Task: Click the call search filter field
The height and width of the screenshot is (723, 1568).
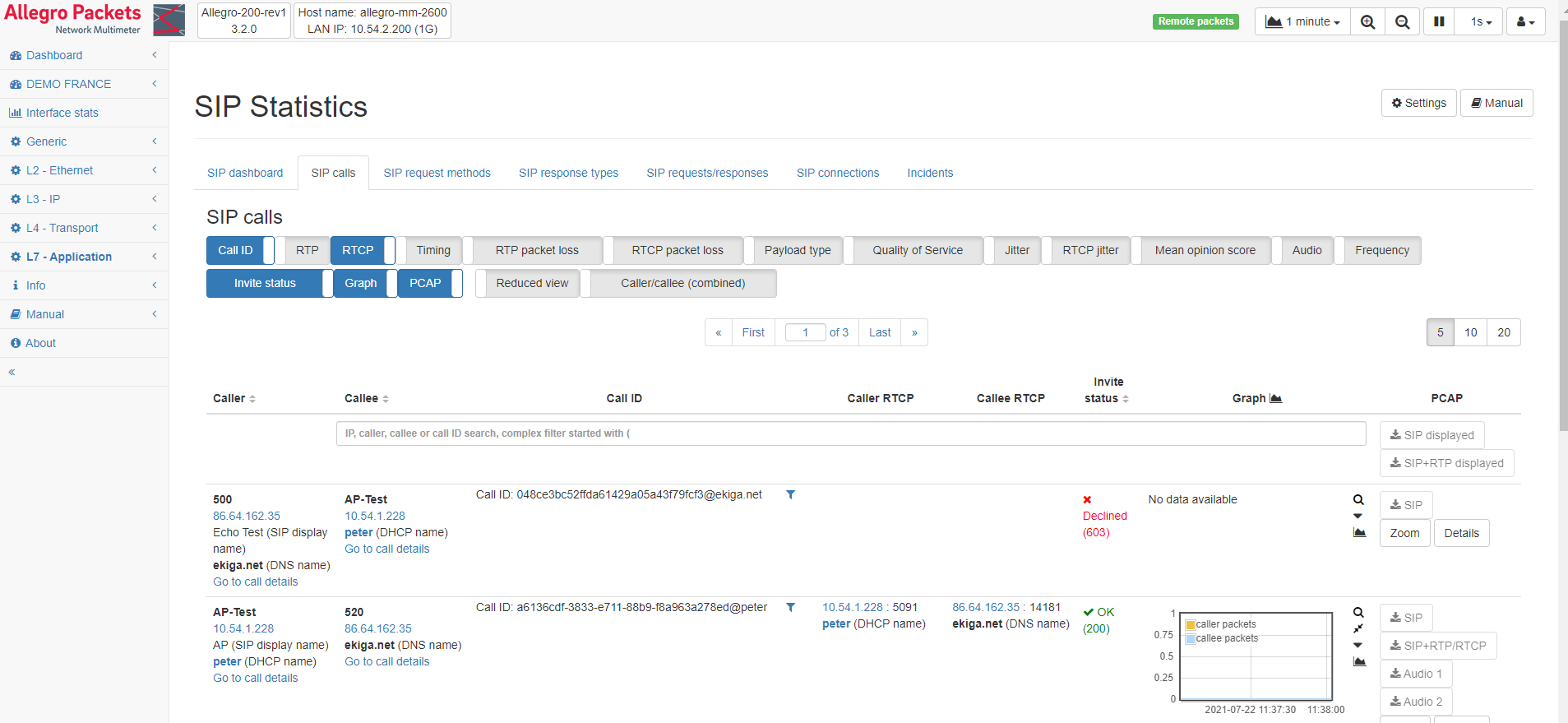Action: 851,433
